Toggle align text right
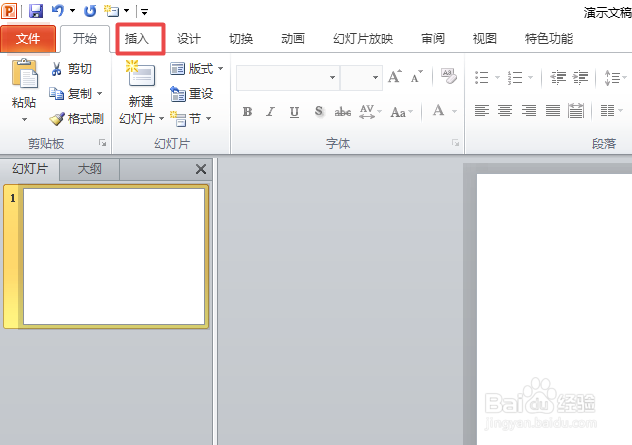This screenshot has width=632, height=445. click(529, 110)
